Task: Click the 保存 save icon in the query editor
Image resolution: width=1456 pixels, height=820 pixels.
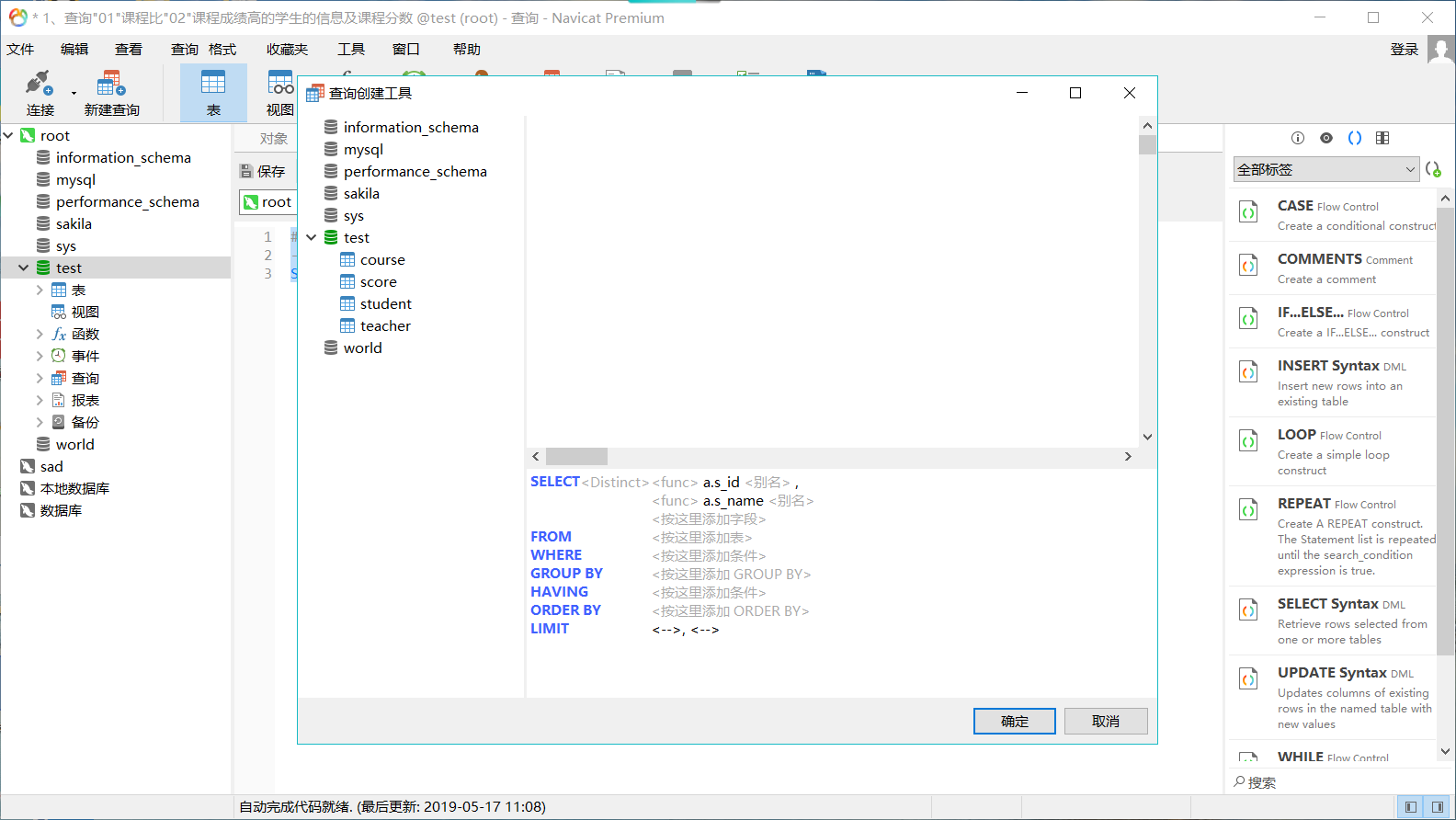Action: pos(246,171)
